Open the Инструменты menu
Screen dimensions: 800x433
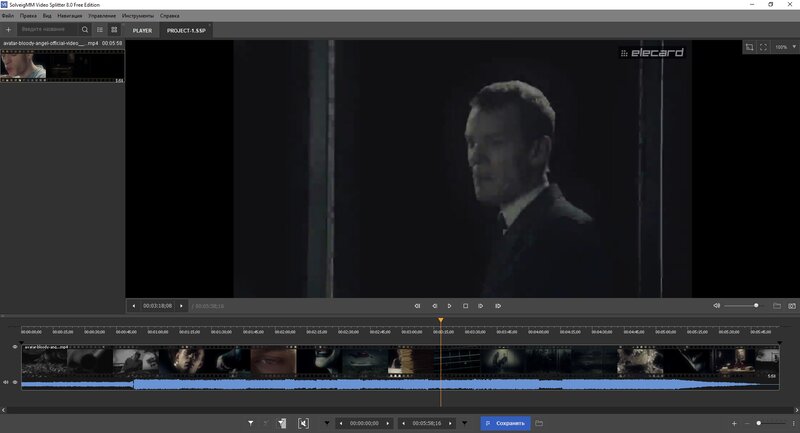(x=138, y=16)
